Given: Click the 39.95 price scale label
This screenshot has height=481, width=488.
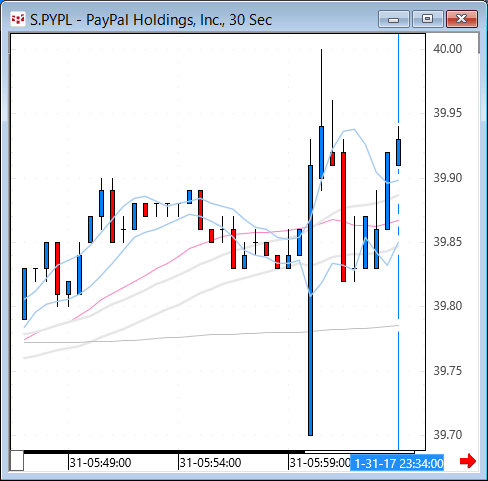Looking at the screenshot, I should click(x=448, y=113).
